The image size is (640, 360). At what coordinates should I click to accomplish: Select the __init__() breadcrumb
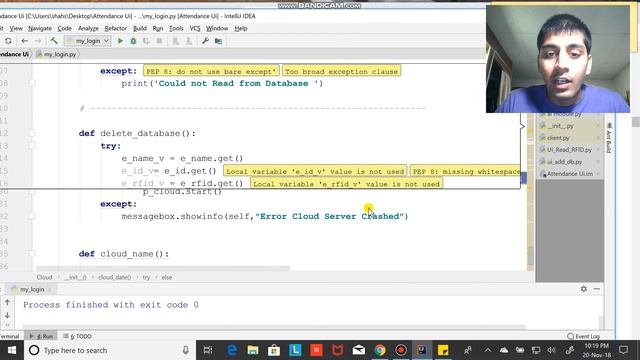(75, 277)
